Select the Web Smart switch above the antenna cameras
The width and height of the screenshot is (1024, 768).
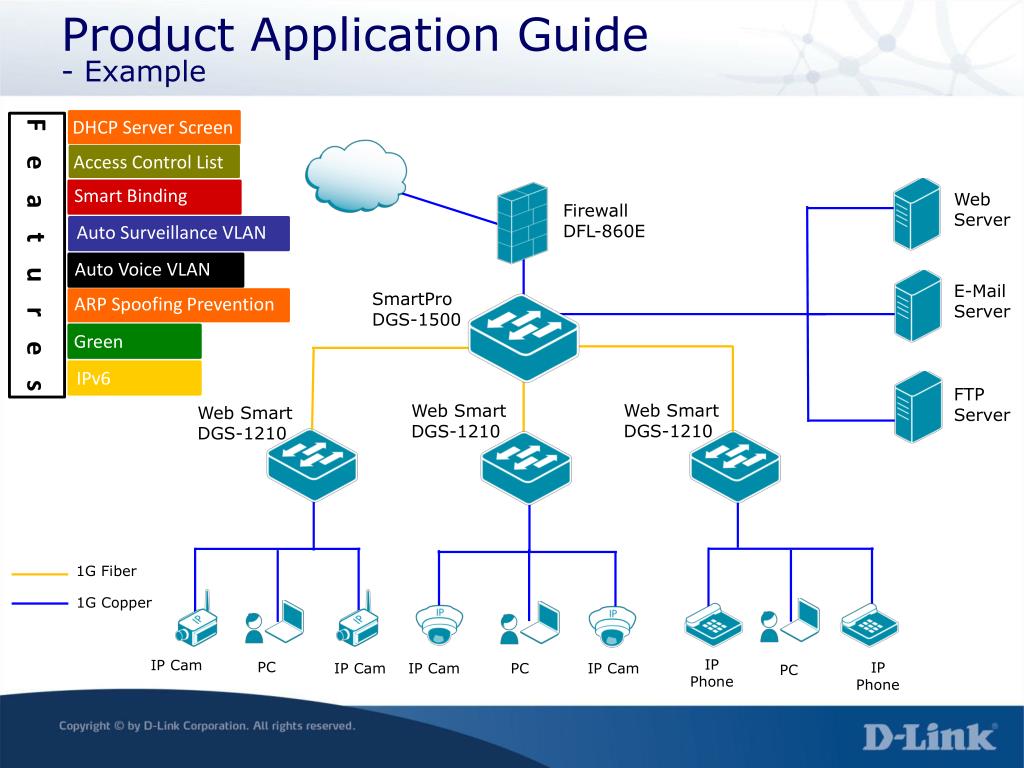(312, 464)
